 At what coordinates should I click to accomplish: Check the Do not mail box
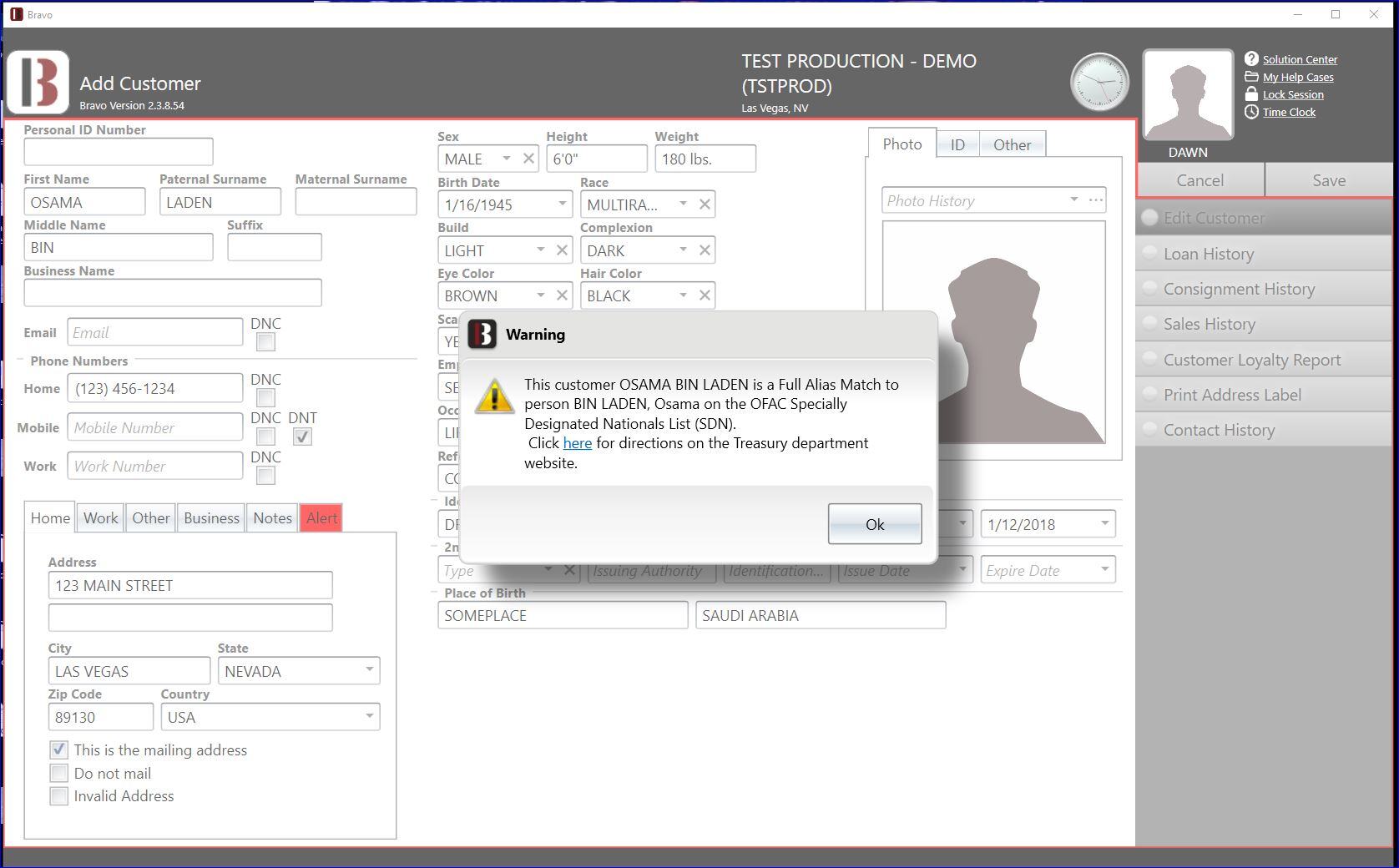[58, 773]
